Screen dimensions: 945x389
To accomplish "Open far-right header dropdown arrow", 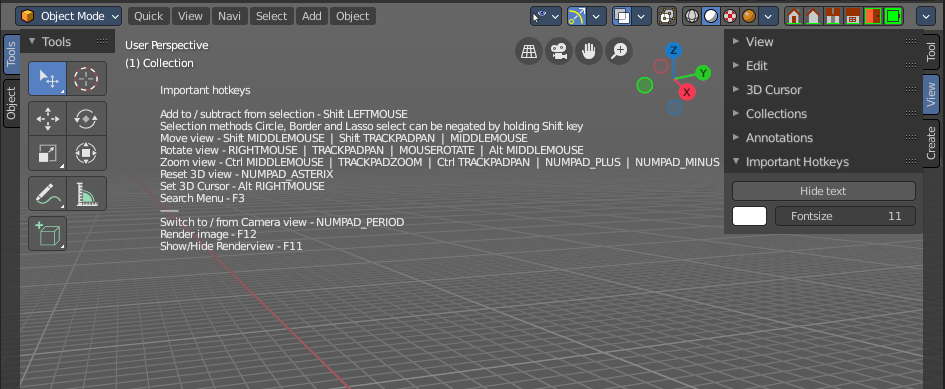I will (926, 16).
